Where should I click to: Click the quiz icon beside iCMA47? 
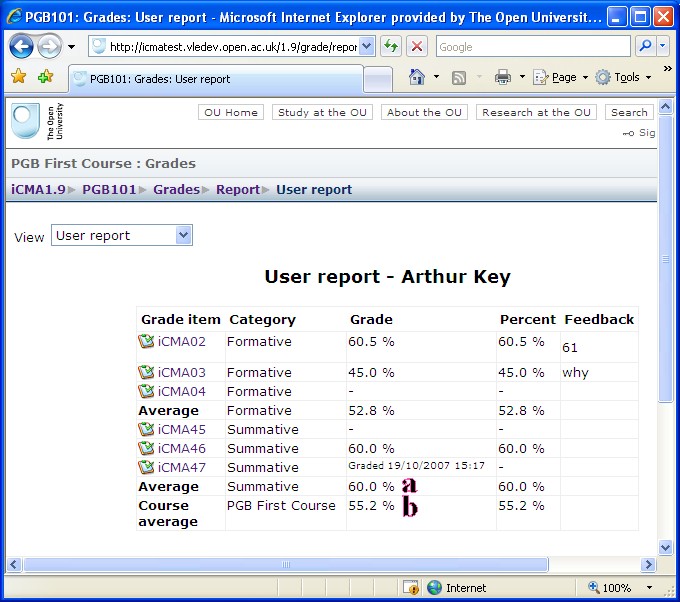coord(146,467)
